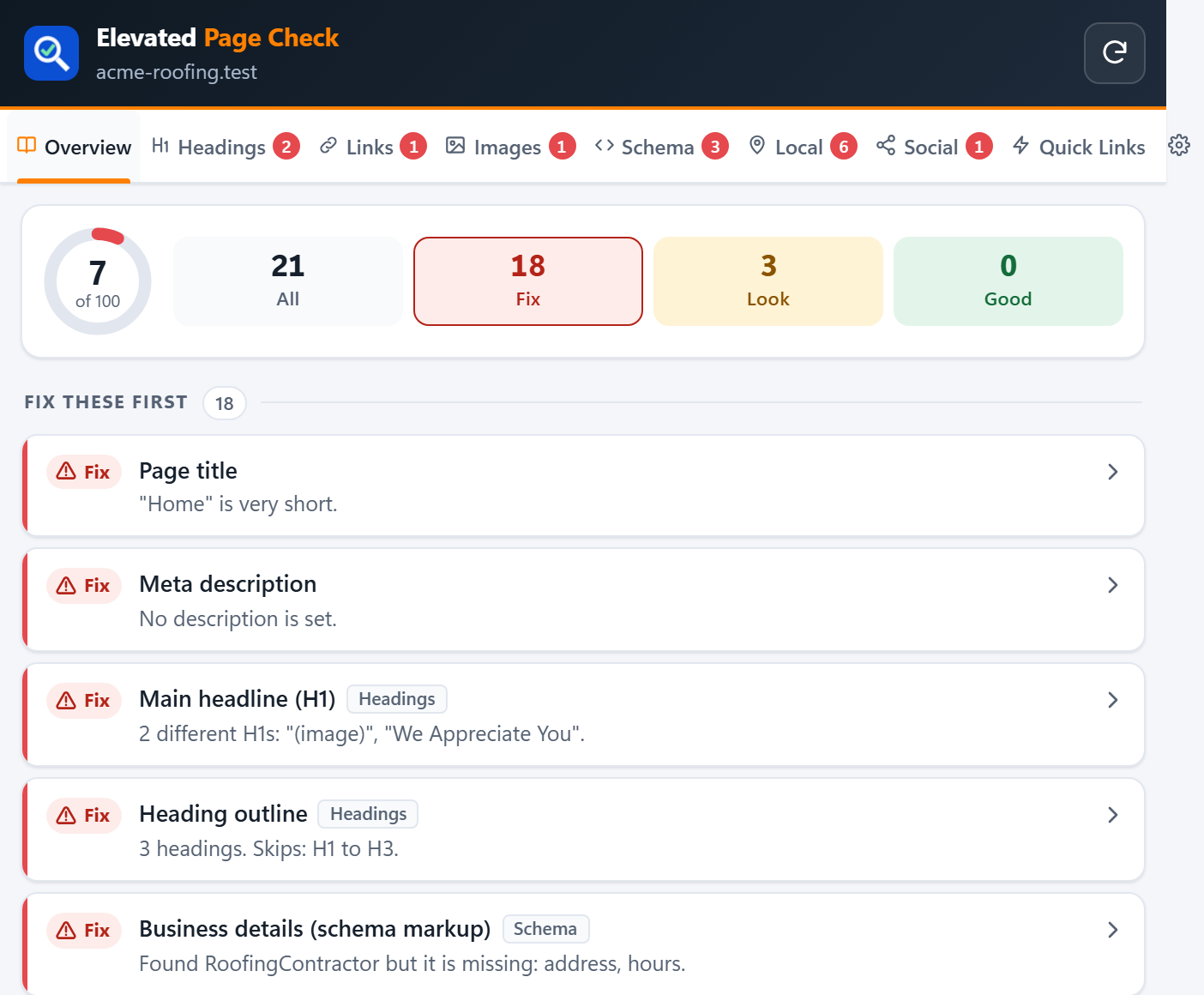Image resolution: width=1204 pixels, height=995 pixels.
Task: Click the Elevated Page Check title
Action: click(218, 38)
